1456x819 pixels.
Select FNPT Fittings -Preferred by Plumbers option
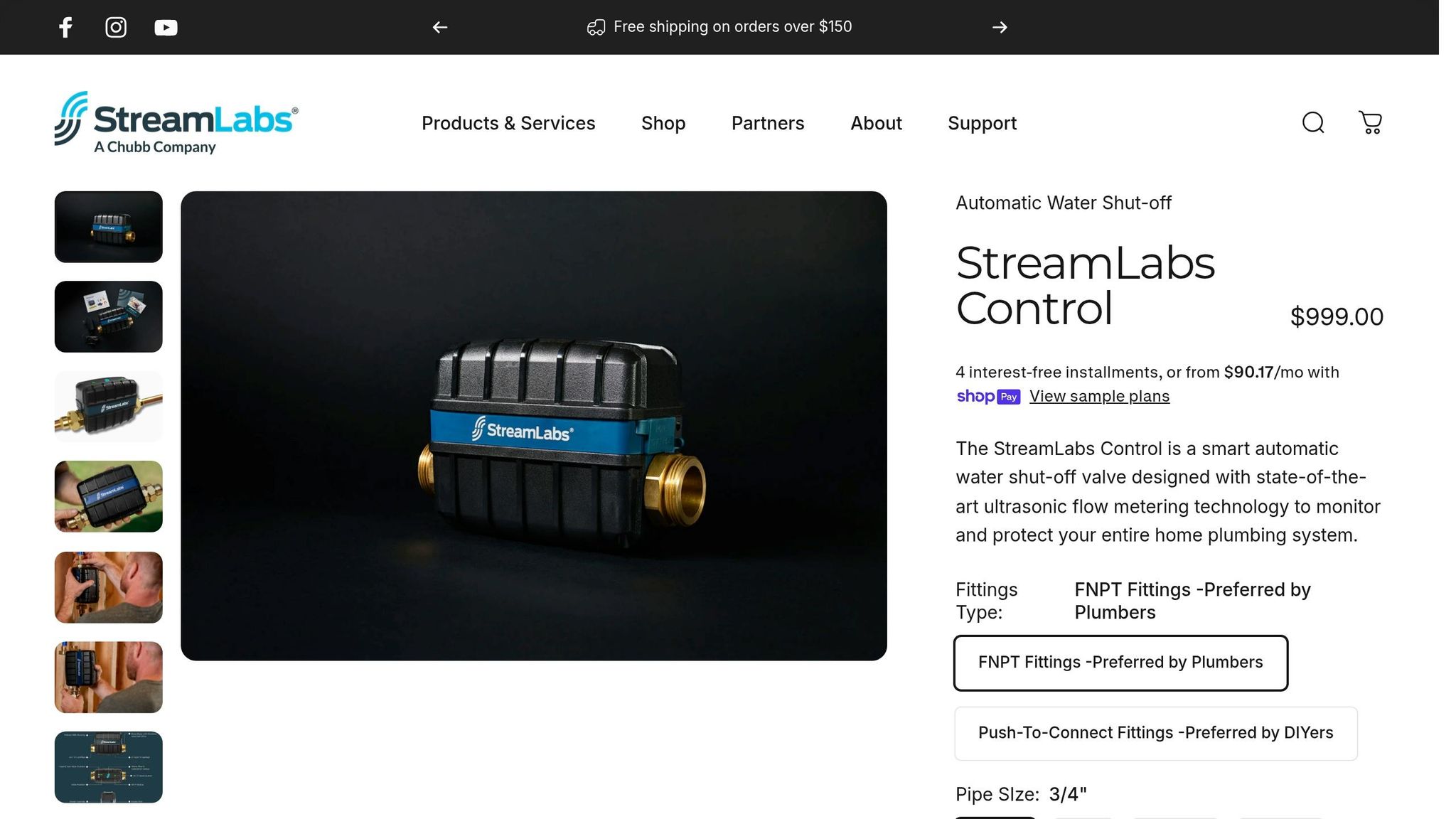pos(1120,663)
